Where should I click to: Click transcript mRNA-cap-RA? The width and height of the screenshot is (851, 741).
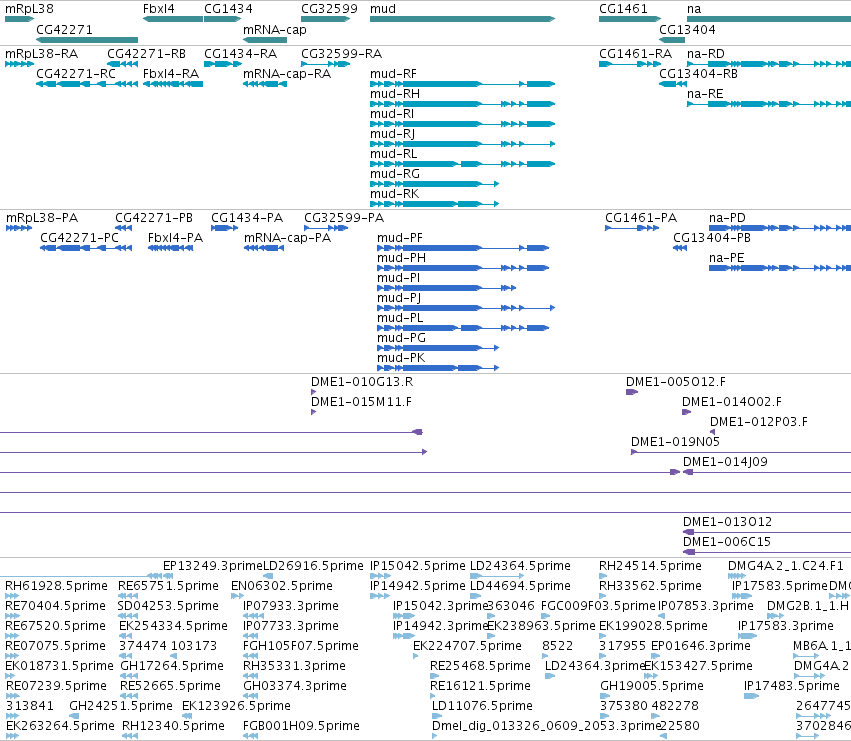[x=265, y=84]
